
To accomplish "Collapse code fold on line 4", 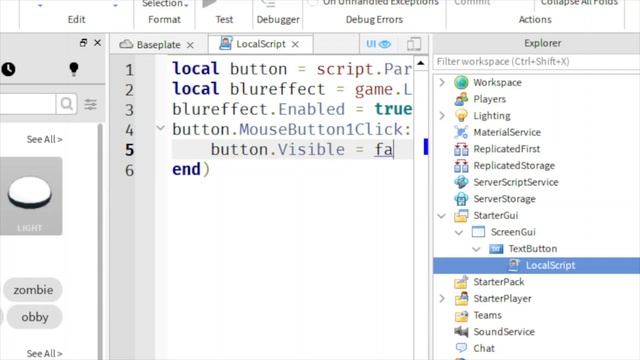I will pos(161,129).
